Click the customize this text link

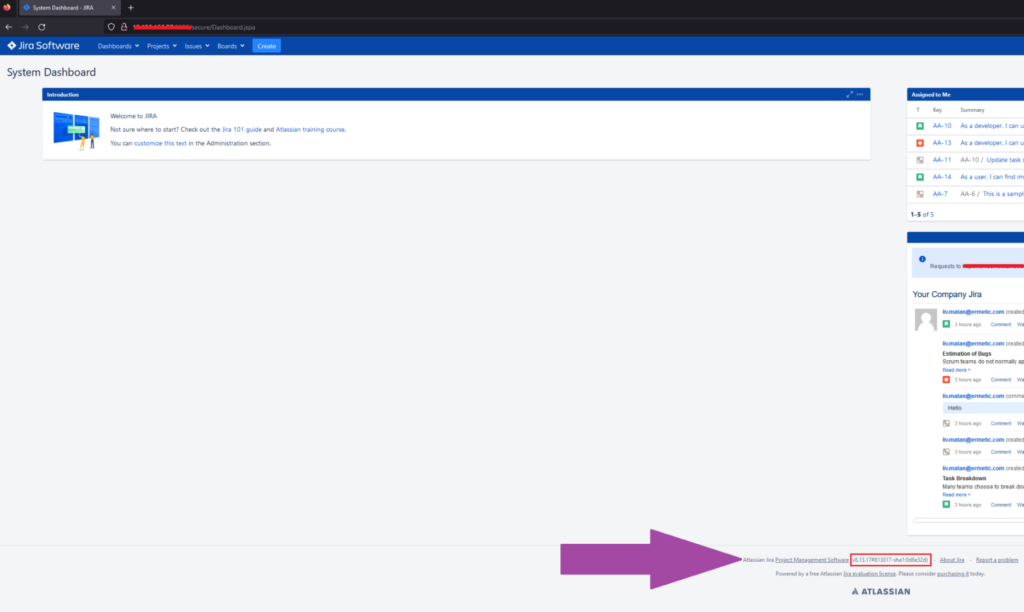pos(160,143)
